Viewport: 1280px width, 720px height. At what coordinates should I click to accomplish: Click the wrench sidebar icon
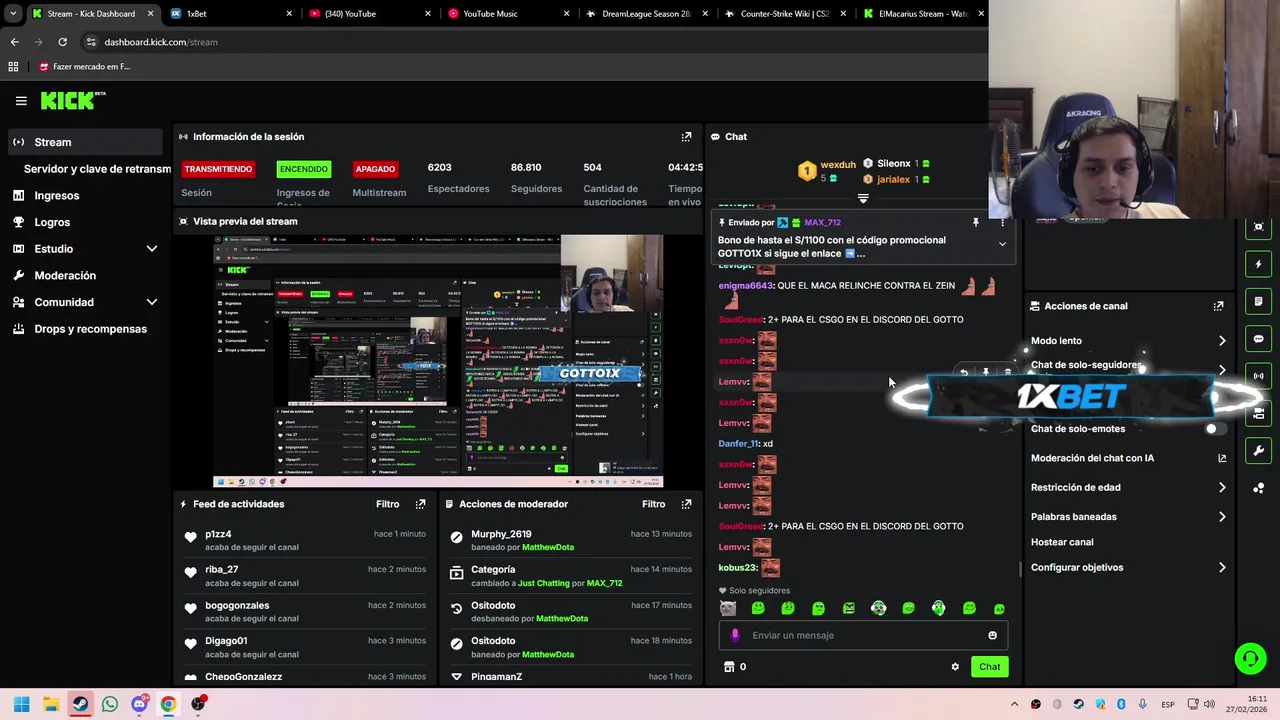tap(1258, 451)
